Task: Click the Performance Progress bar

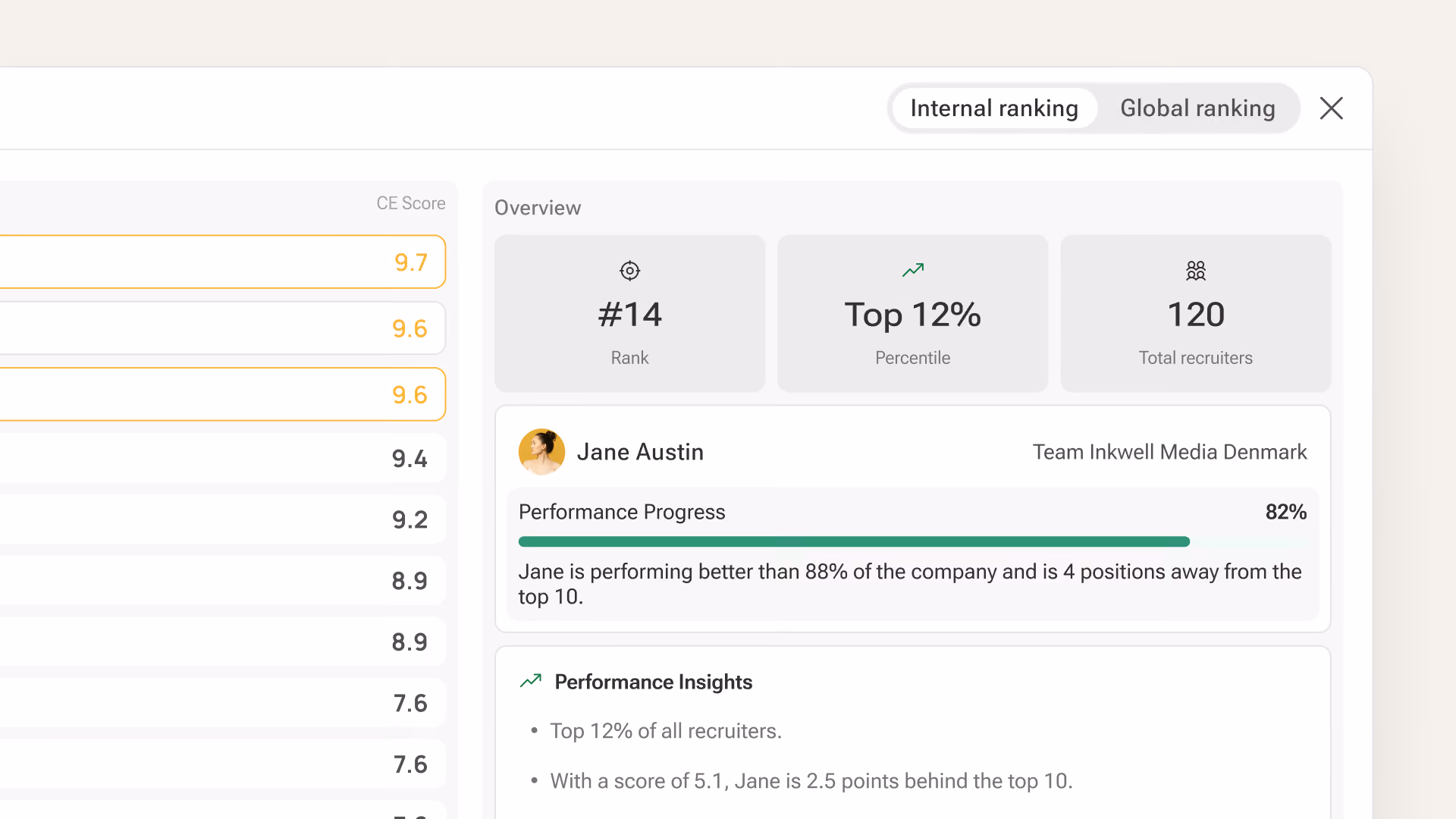Action: pos(913,541)
